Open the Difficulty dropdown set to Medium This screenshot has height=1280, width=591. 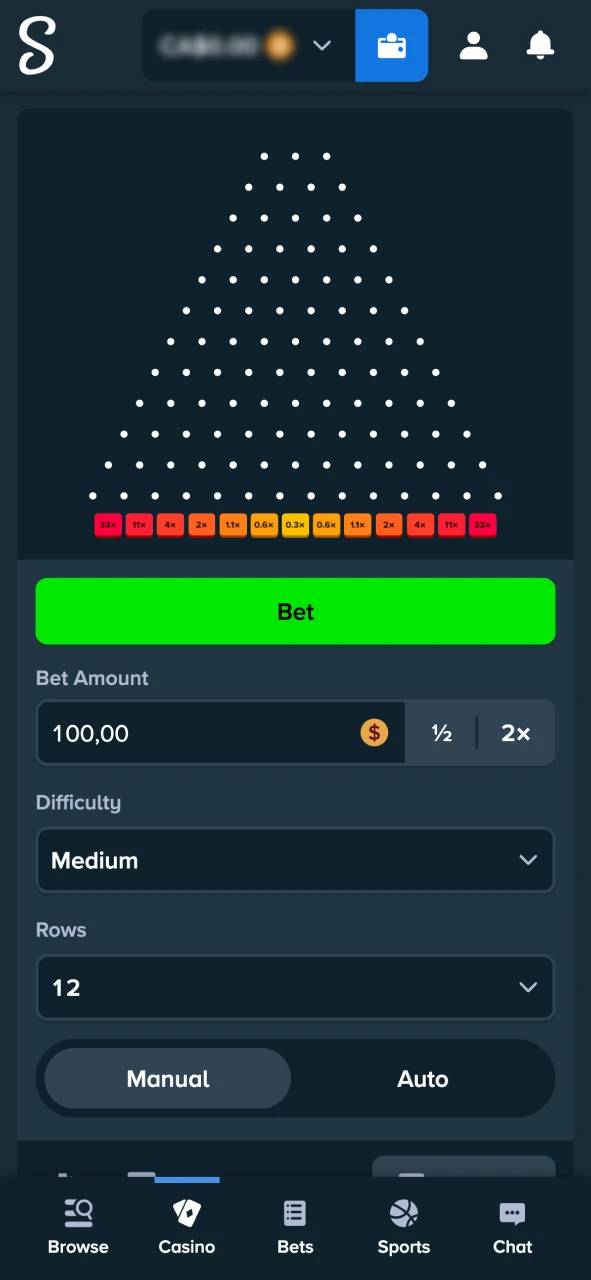295,860
